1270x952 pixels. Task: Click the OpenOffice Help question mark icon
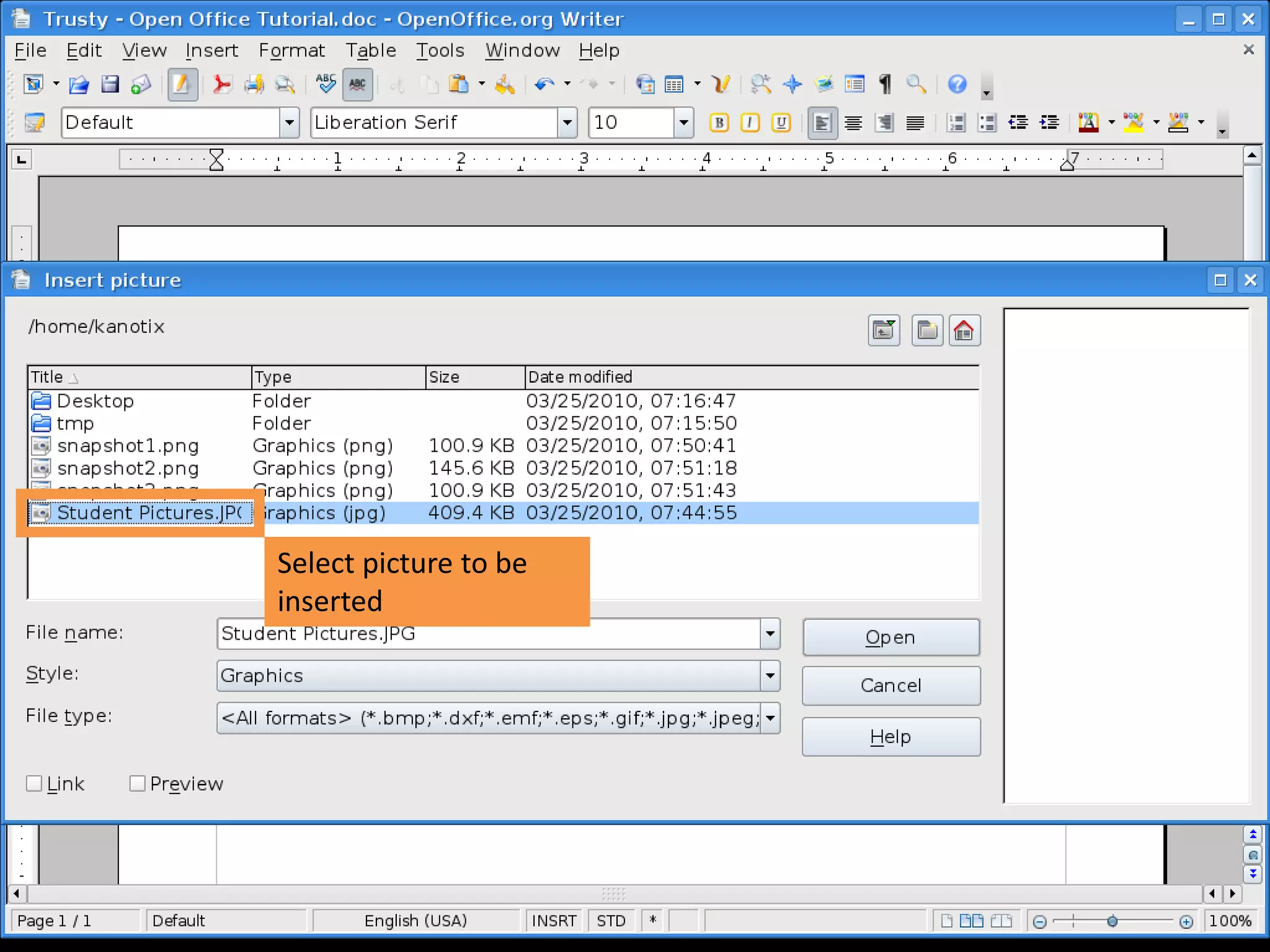click(957, 84)
